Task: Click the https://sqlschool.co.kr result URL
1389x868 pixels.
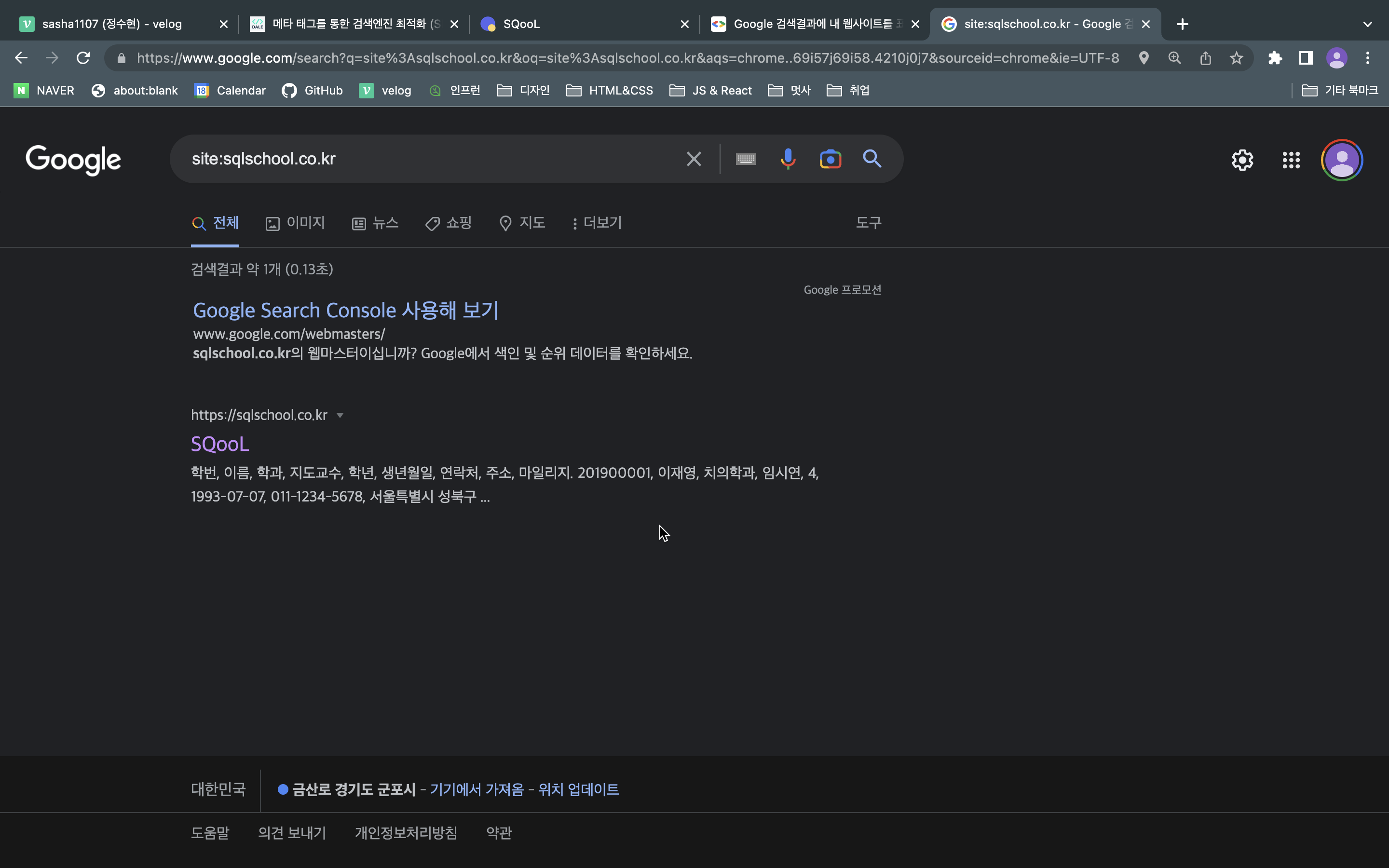Action: (259, 415)
